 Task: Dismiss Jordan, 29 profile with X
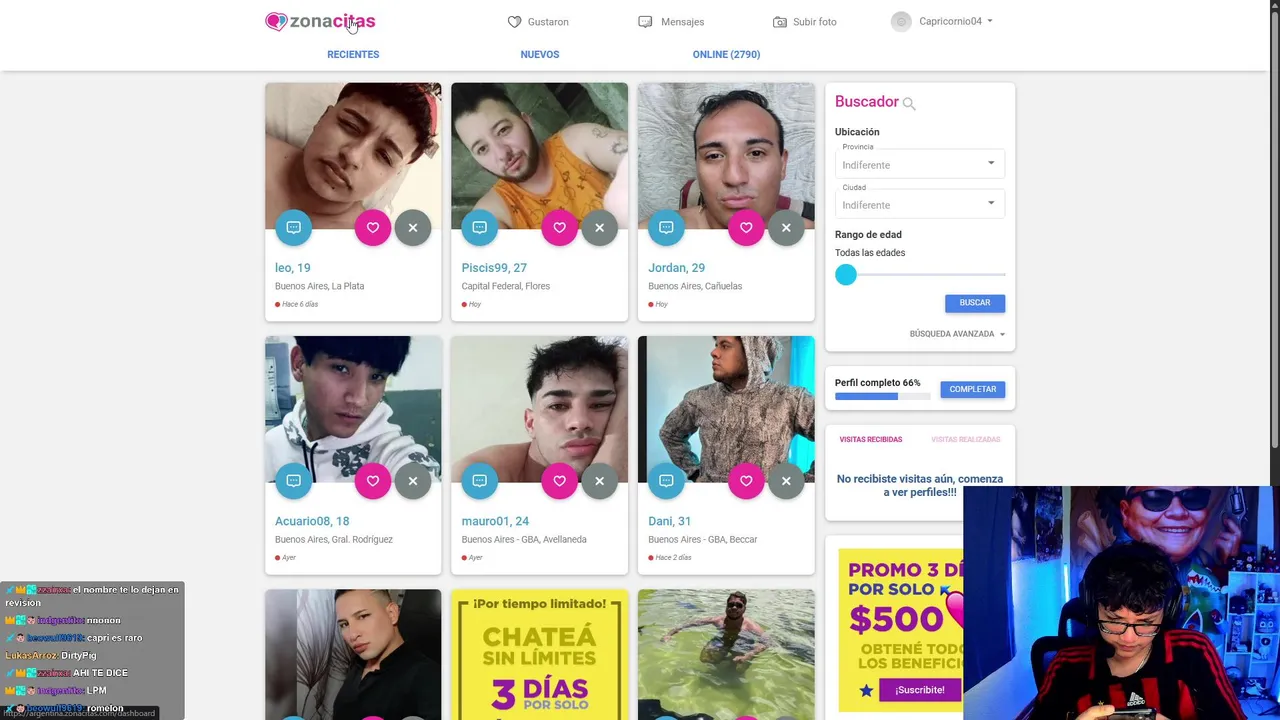pos(786,228)
